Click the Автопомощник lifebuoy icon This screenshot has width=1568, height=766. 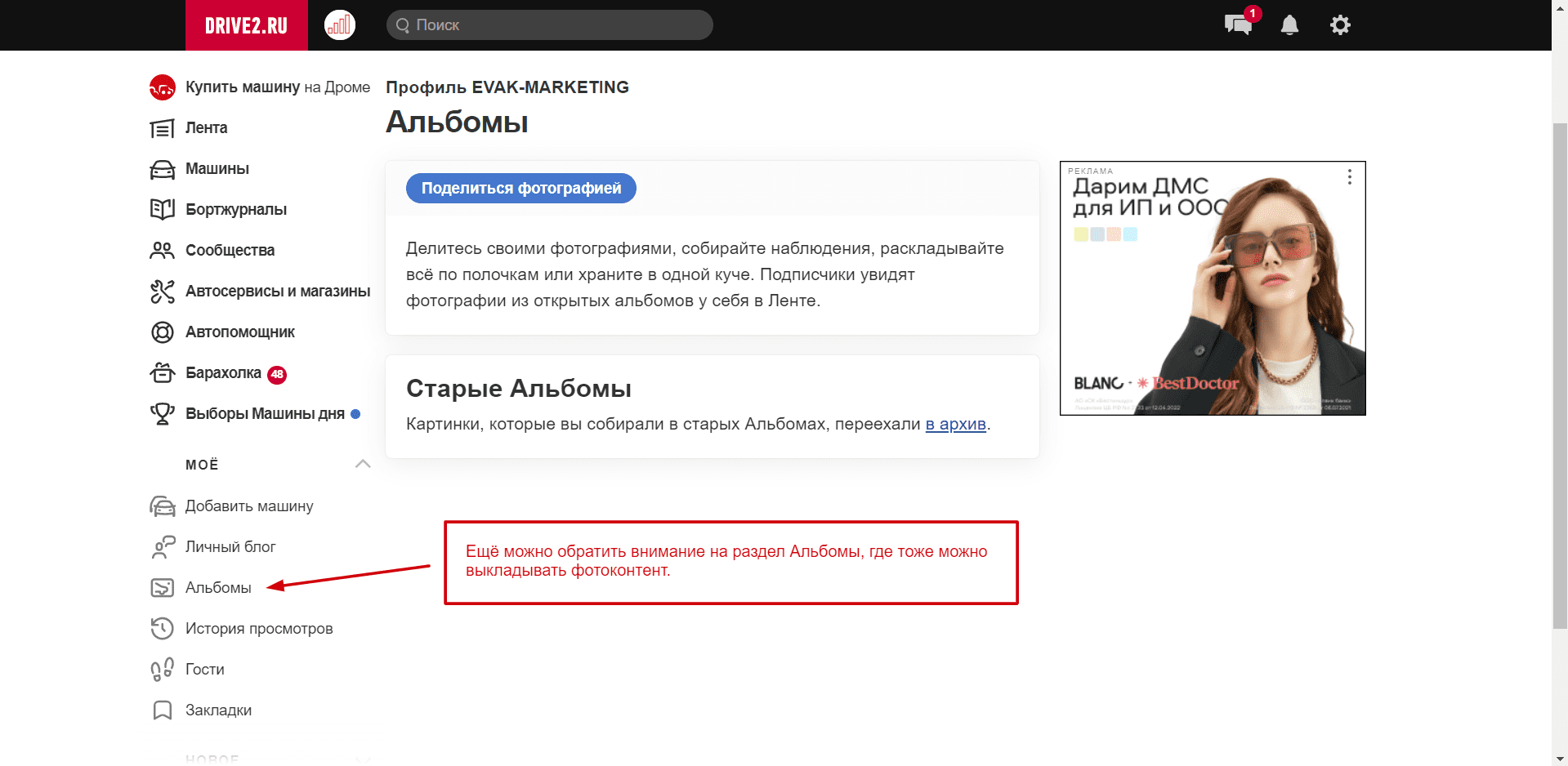click(163, 332)
